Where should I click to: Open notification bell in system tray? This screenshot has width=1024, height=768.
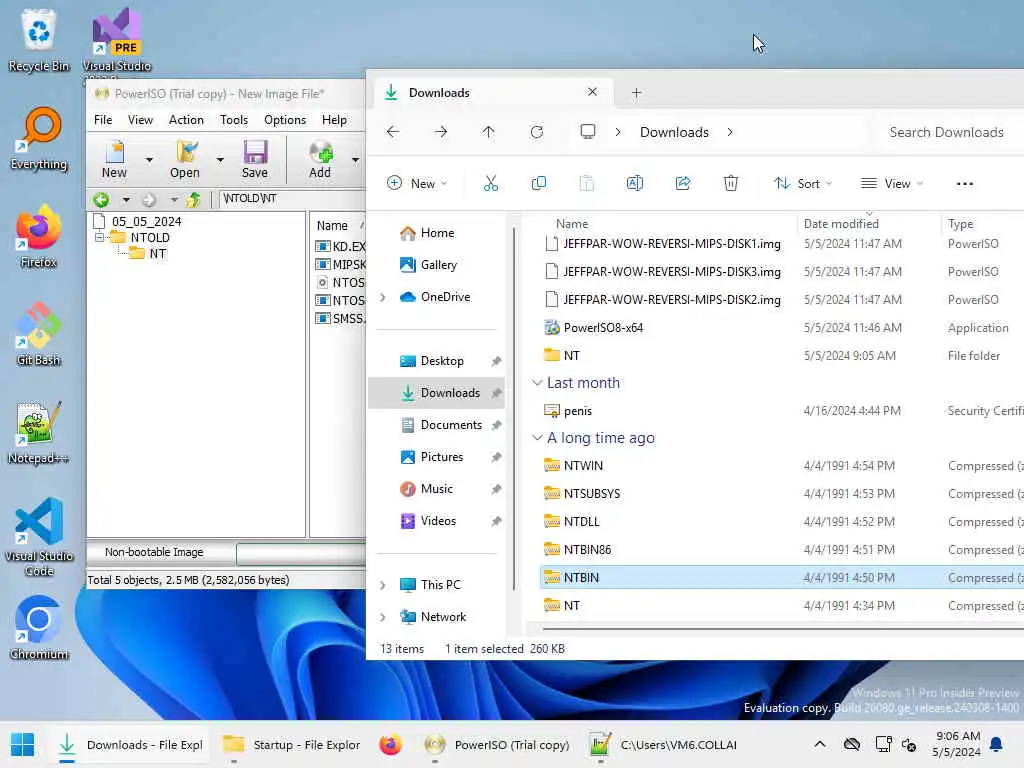996,744
